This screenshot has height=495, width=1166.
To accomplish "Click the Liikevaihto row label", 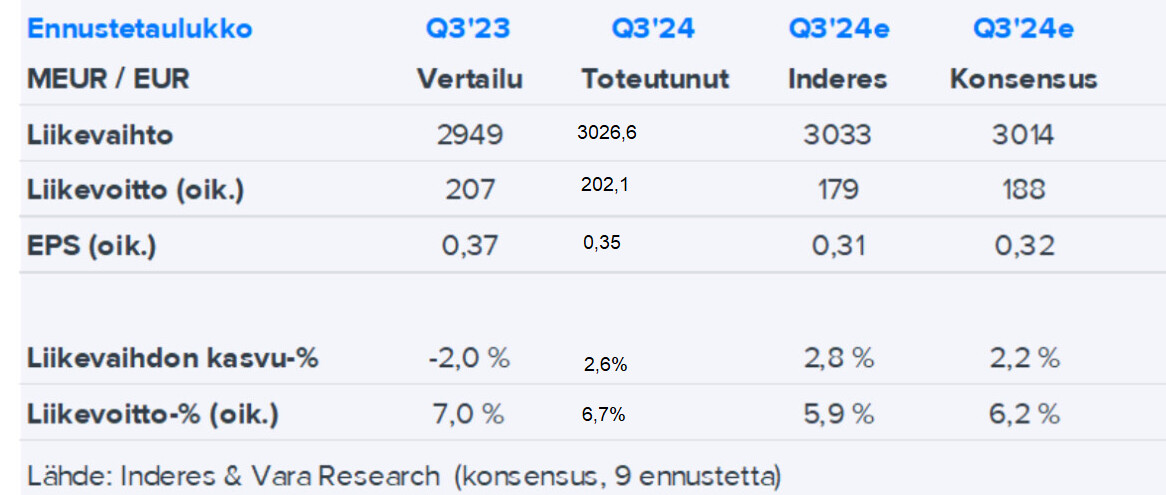I will (x=100, y=135).
